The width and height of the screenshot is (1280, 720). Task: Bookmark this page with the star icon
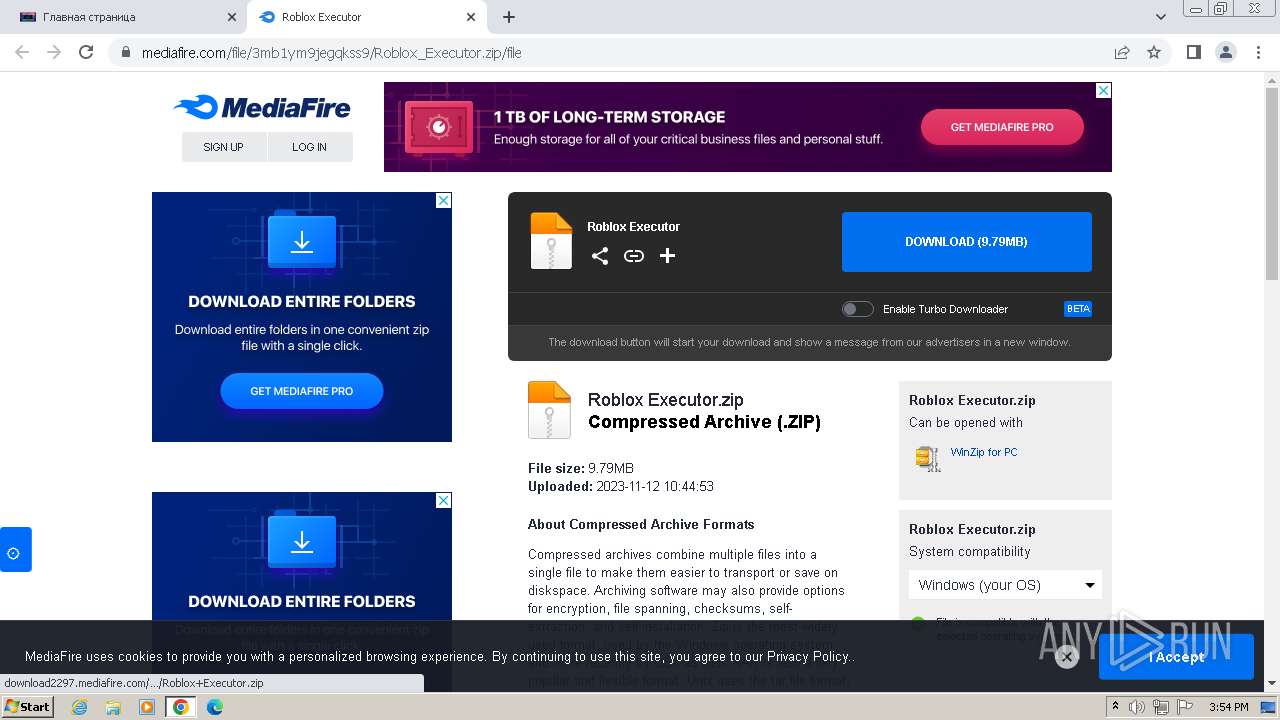pos(1154,52)
